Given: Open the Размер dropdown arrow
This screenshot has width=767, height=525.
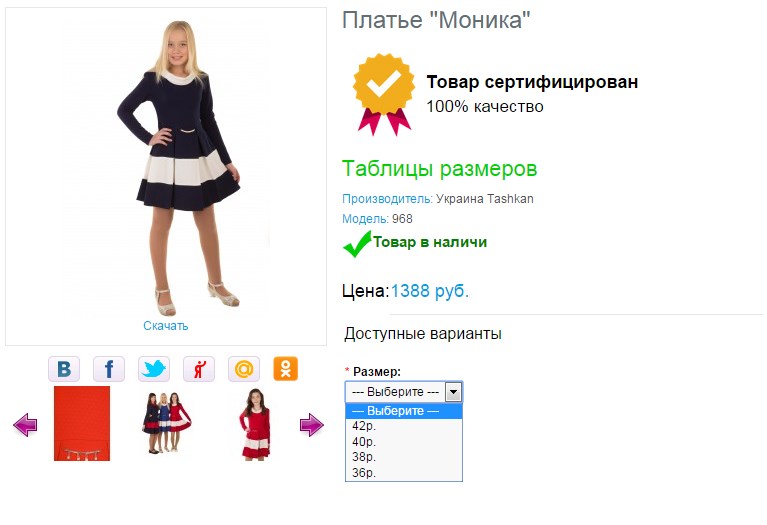Looking at the screenshot, I should (x=453, y=391).
